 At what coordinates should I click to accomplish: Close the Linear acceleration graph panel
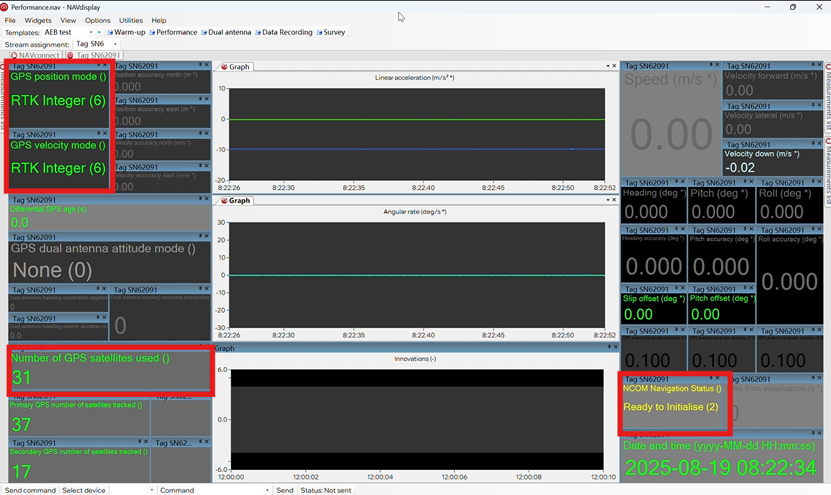(614, 66)
